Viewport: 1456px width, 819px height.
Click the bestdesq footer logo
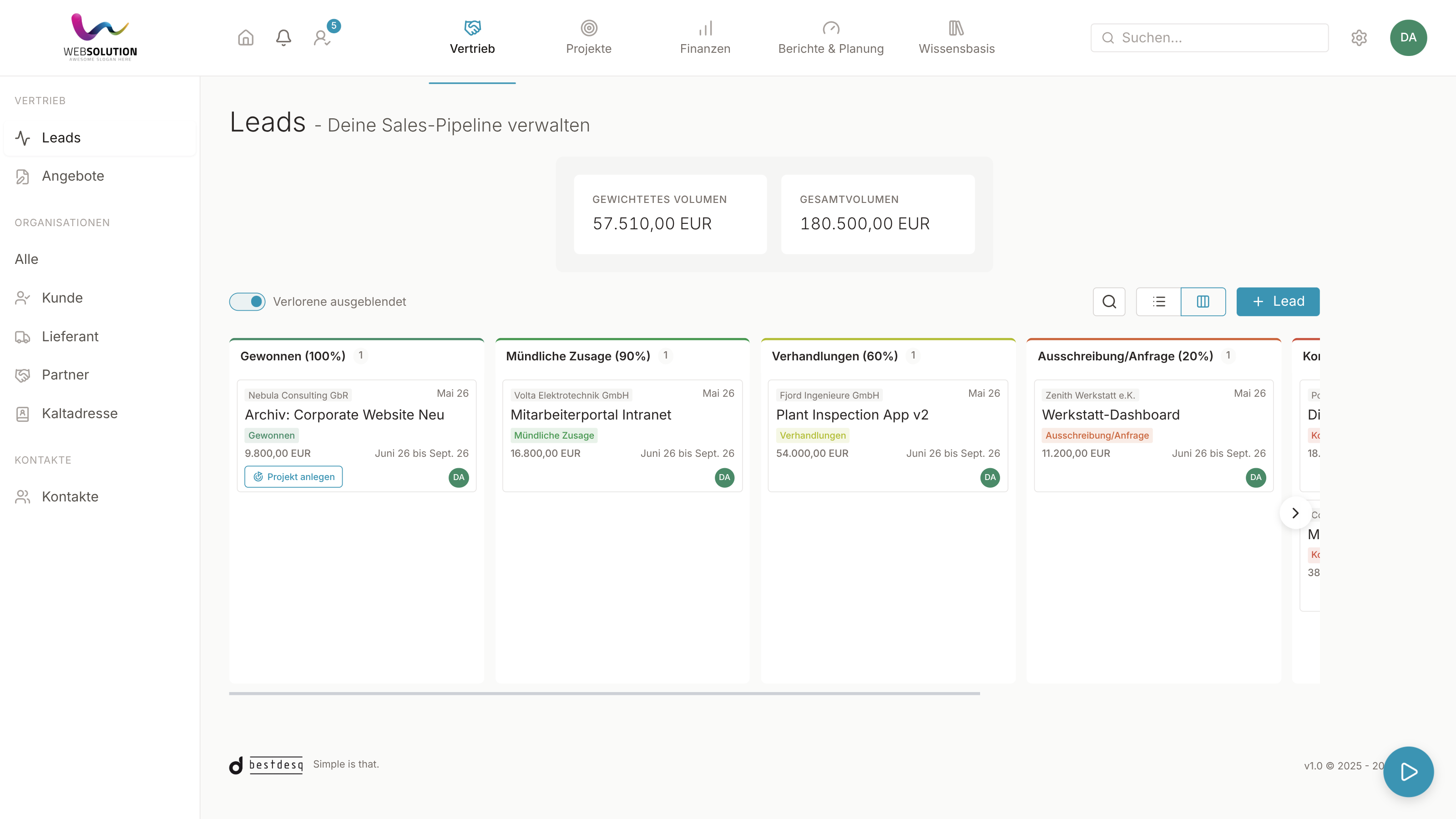(266, 765)
